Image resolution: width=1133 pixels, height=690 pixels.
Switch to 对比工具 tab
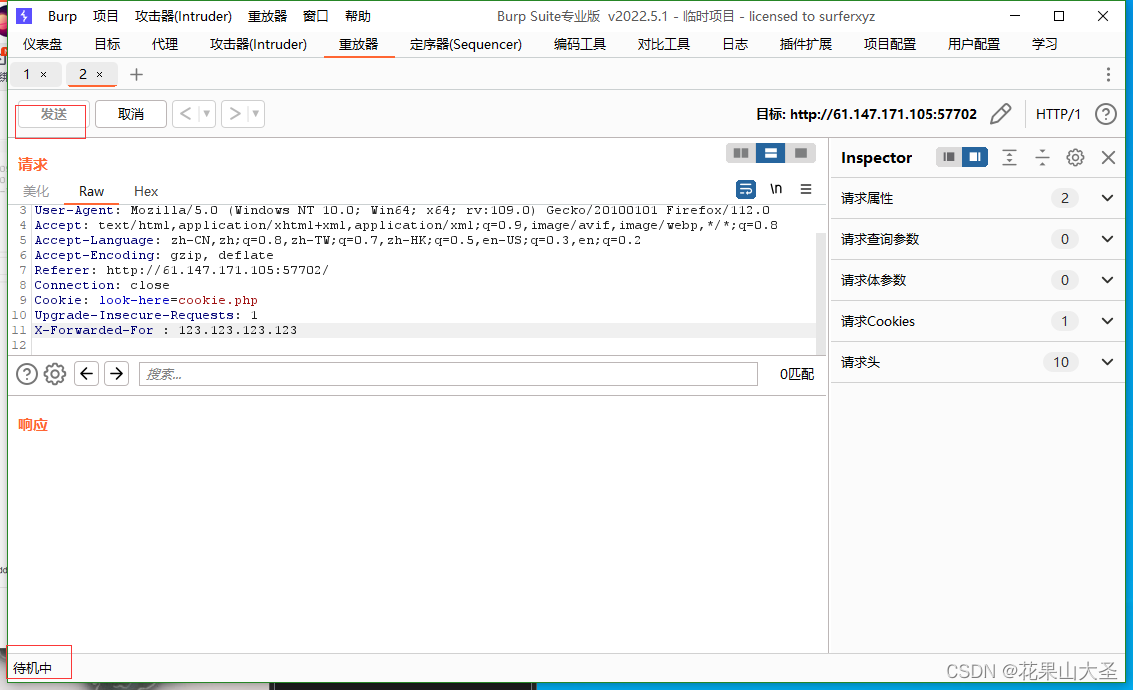coord(663,44)
